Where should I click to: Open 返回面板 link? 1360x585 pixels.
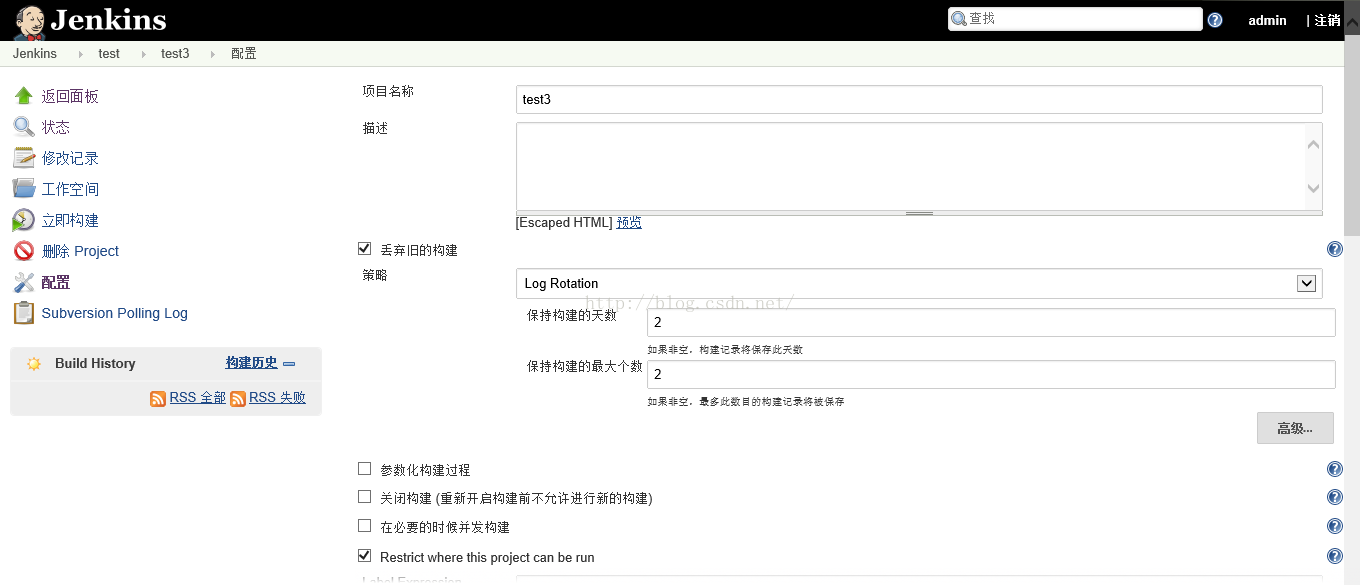click(70, 97)
